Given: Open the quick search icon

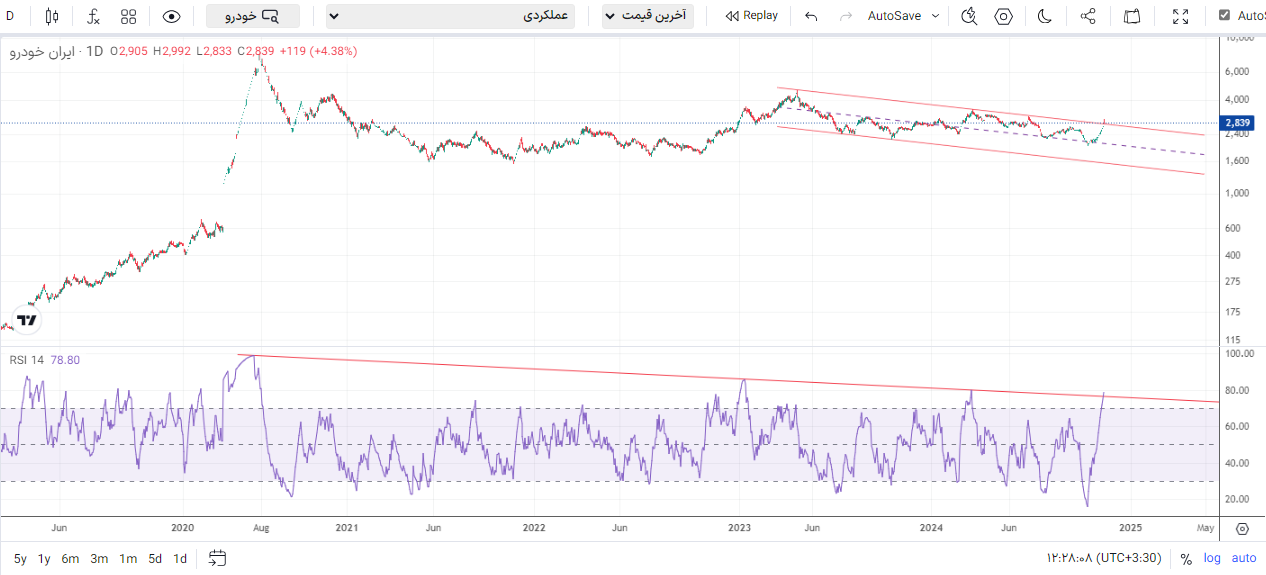Looking at the screenshot, I should pyautogui.click(x=968, y=16).
